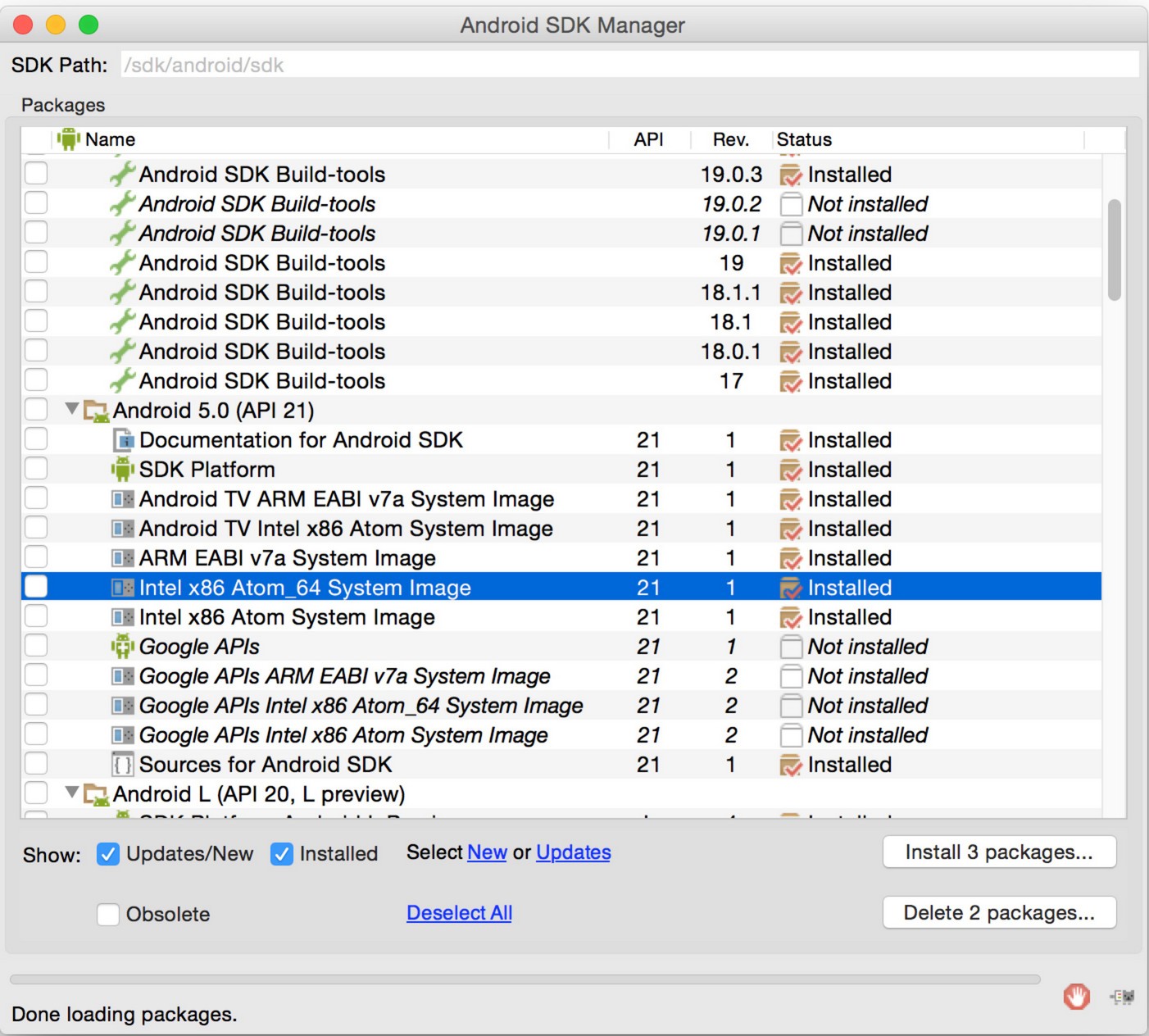
Task: Toggle the Updates/New show checkbox
Action: (108, 854)
